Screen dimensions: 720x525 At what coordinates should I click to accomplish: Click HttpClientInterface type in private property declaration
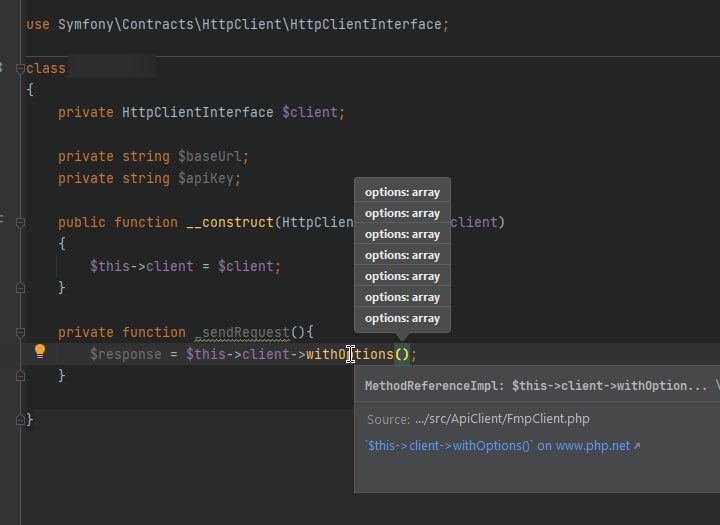point(197,113)
